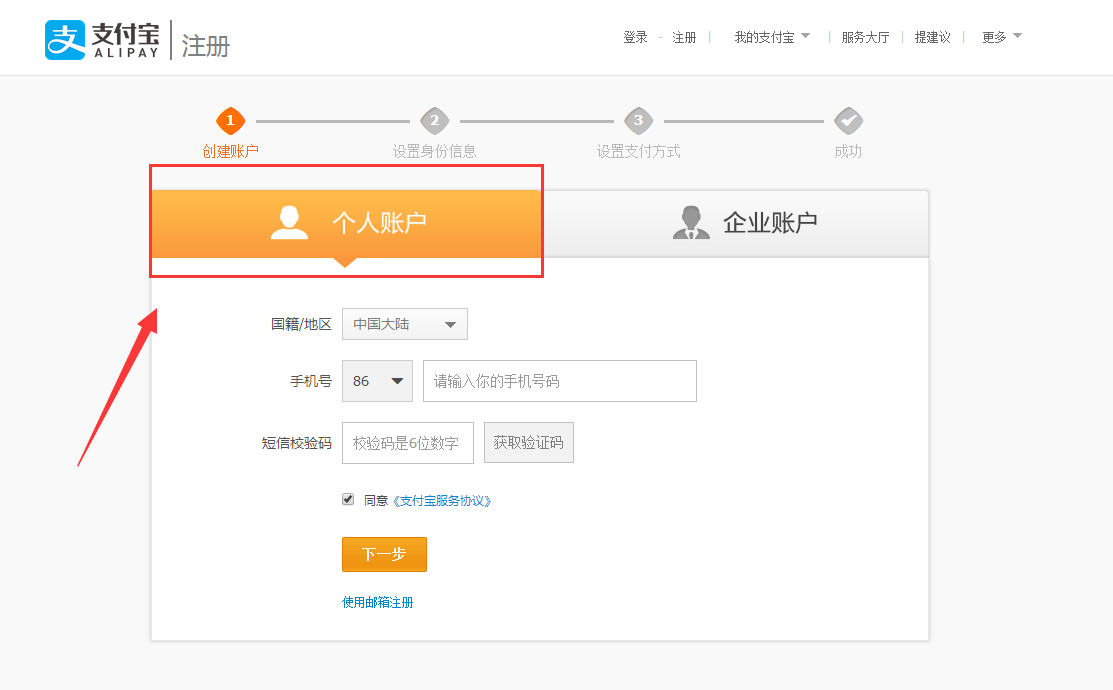This screenshot has width=1113, height=690.
Task: Click the success checkmark step icon
Action: click(848, 121)
